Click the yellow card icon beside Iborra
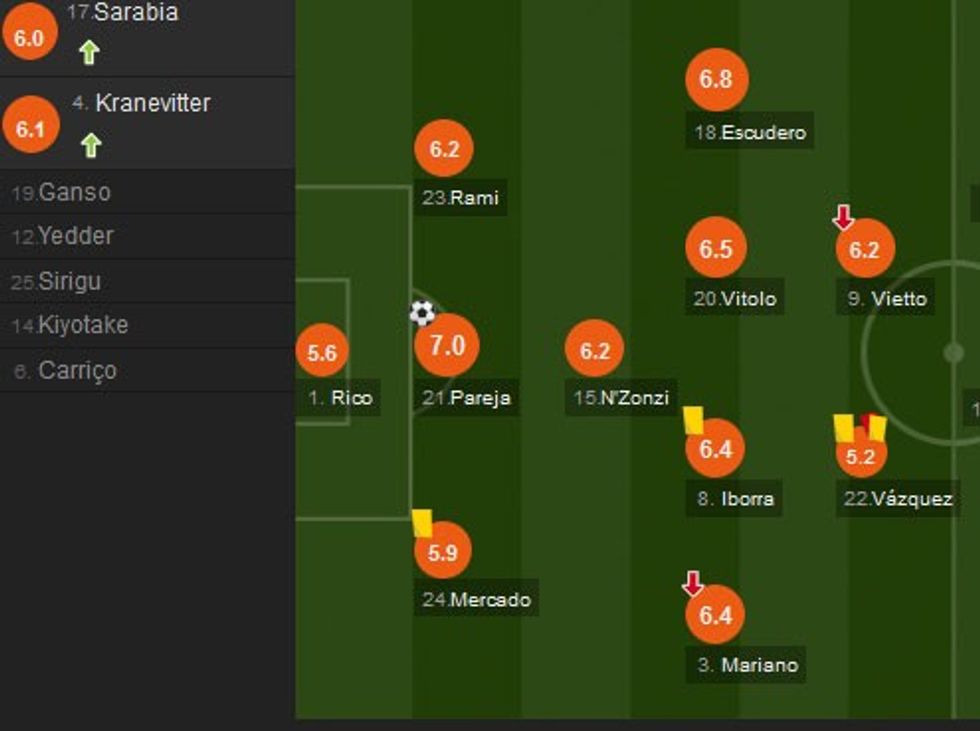 pos(694,420)
